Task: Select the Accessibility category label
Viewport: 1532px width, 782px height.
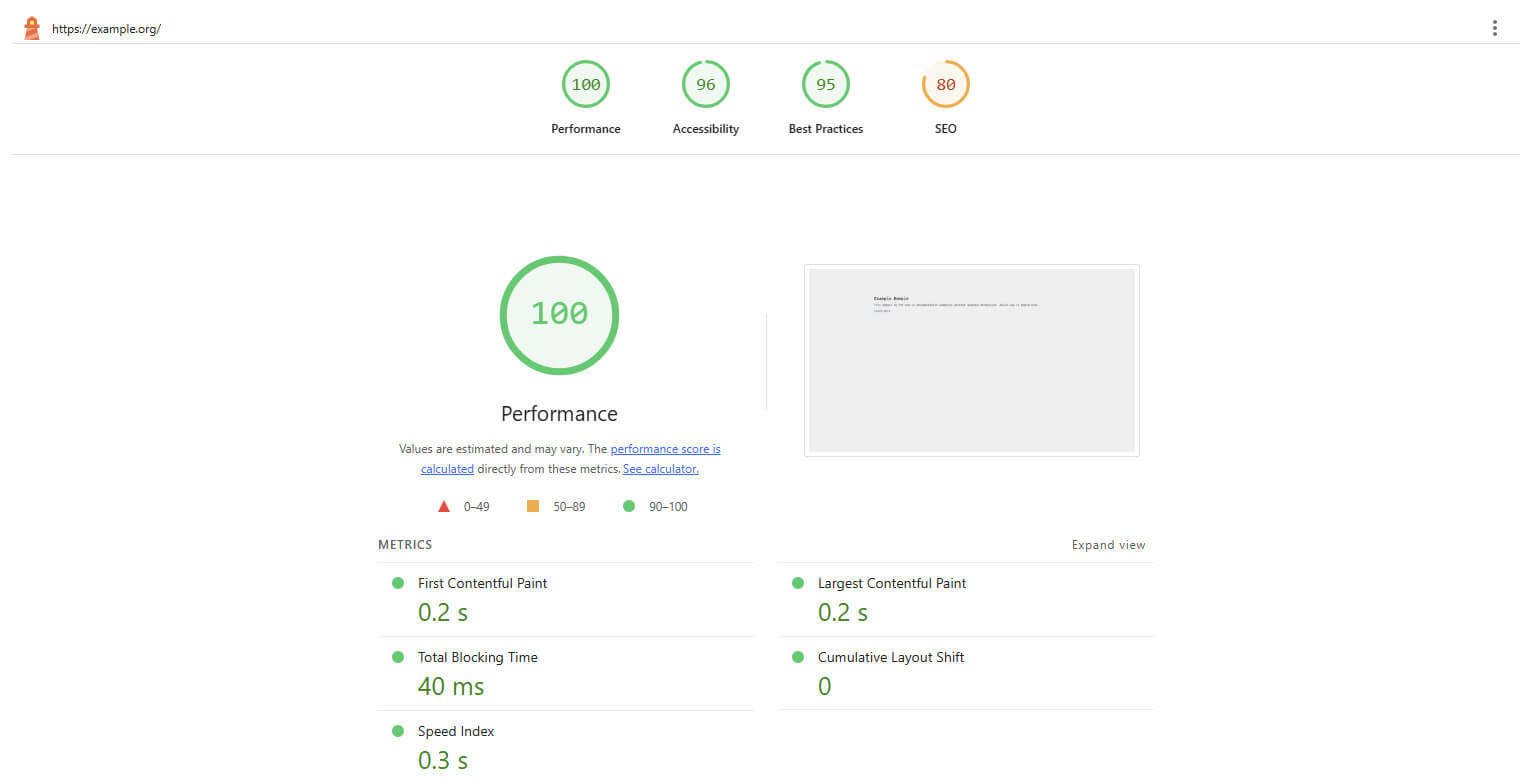Action: [706, 129]
